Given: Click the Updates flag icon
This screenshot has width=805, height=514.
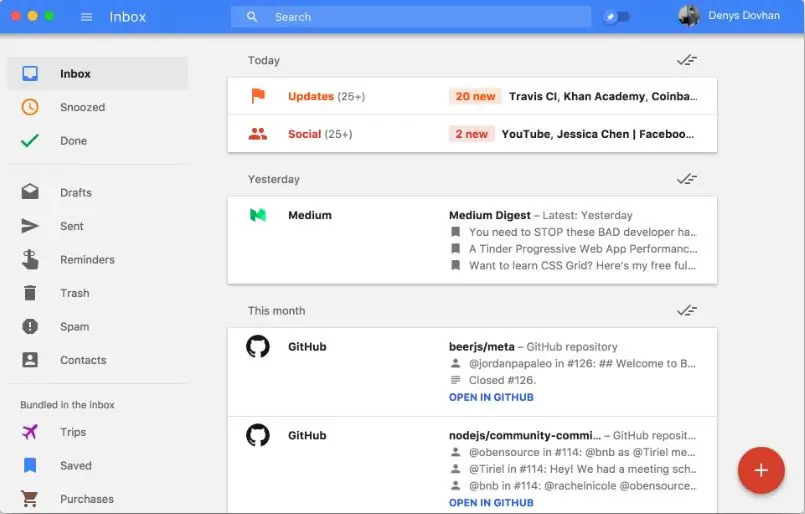Looking at the screenshot, I should click(258, 96).
